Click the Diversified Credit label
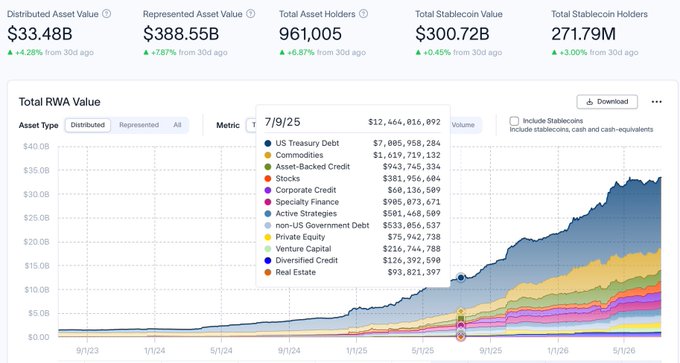This screenshot has height=363, width=680. 307,260
